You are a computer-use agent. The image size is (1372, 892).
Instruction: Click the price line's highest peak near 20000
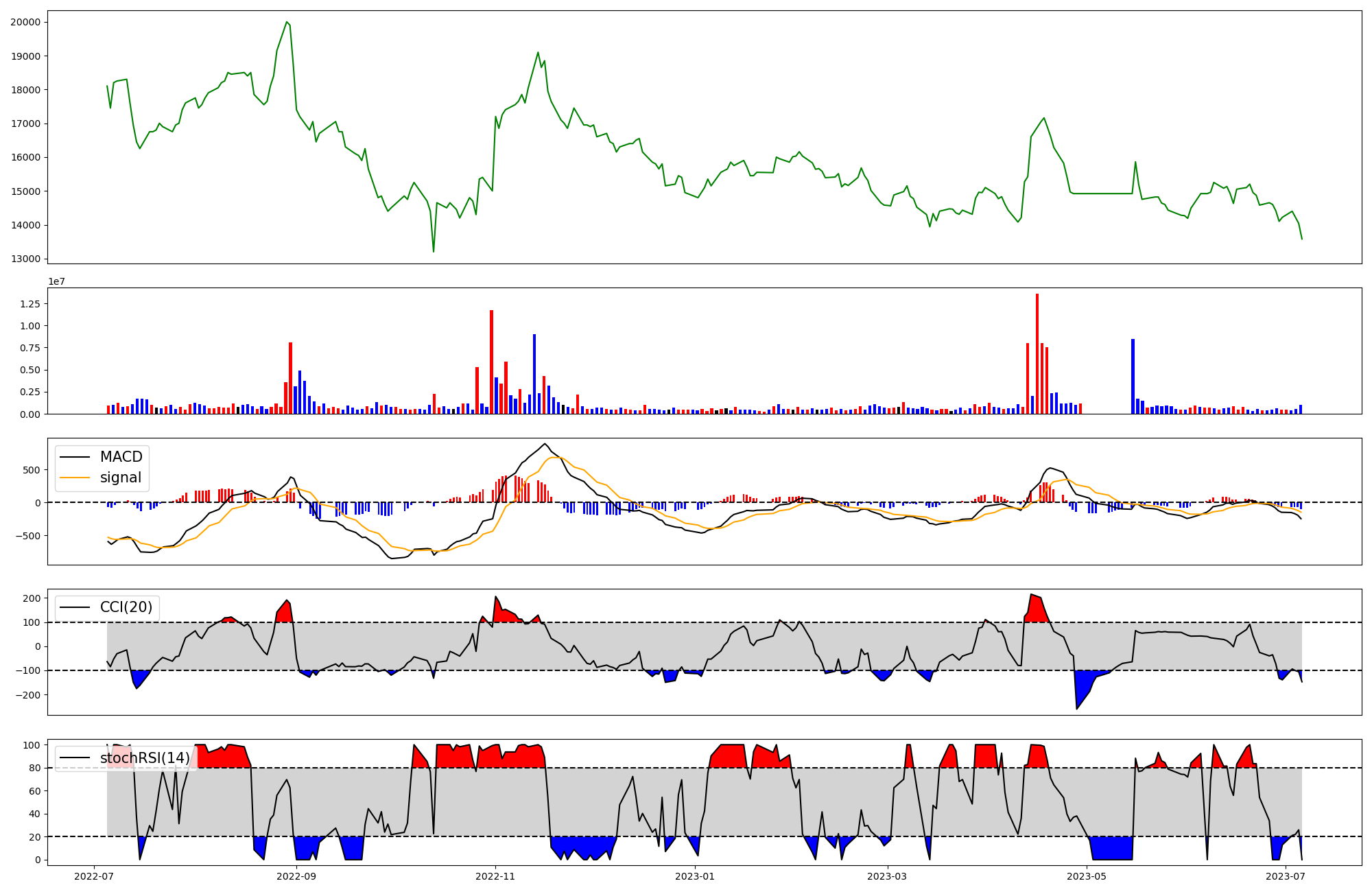pyautogui.click(x=287, y=22)
